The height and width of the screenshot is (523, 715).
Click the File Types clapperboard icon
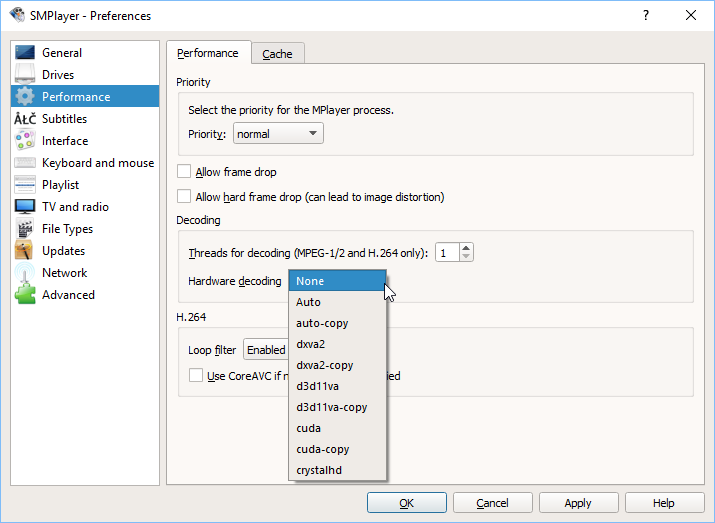click(x=25, y=229)
